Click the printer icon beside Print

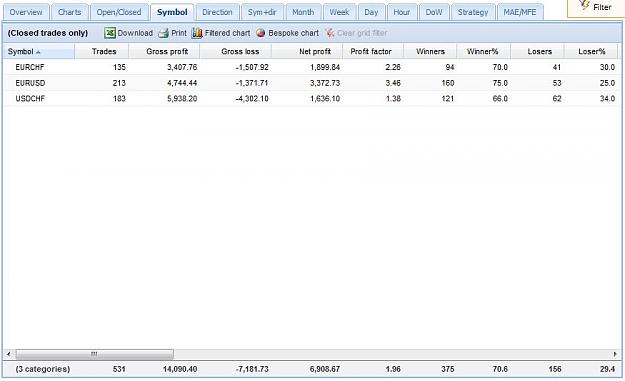[x=163, y=33]
